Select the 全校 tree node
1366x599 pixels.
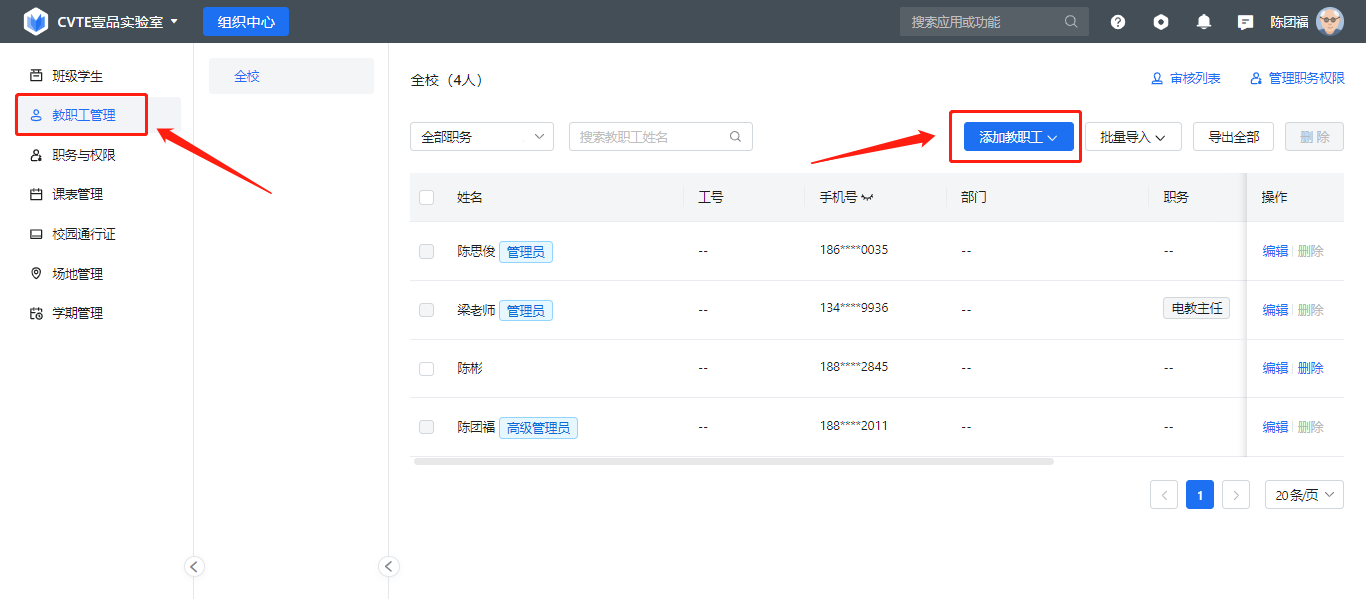tap(291, 76)
